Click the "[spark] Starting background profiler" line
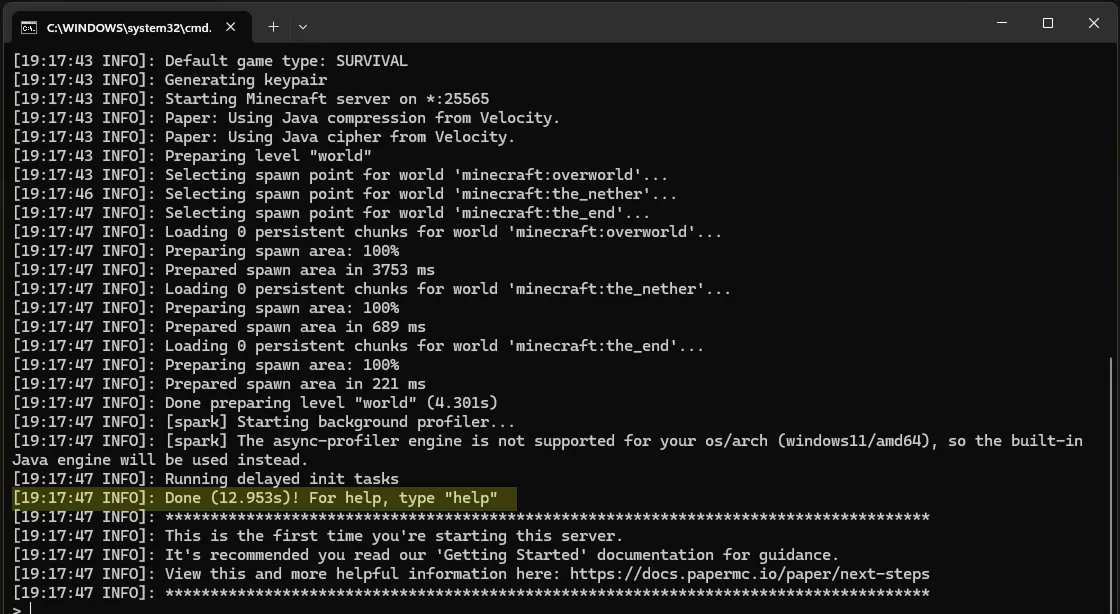This screenshot has height=614, width=1120. (x=340, y=422)
